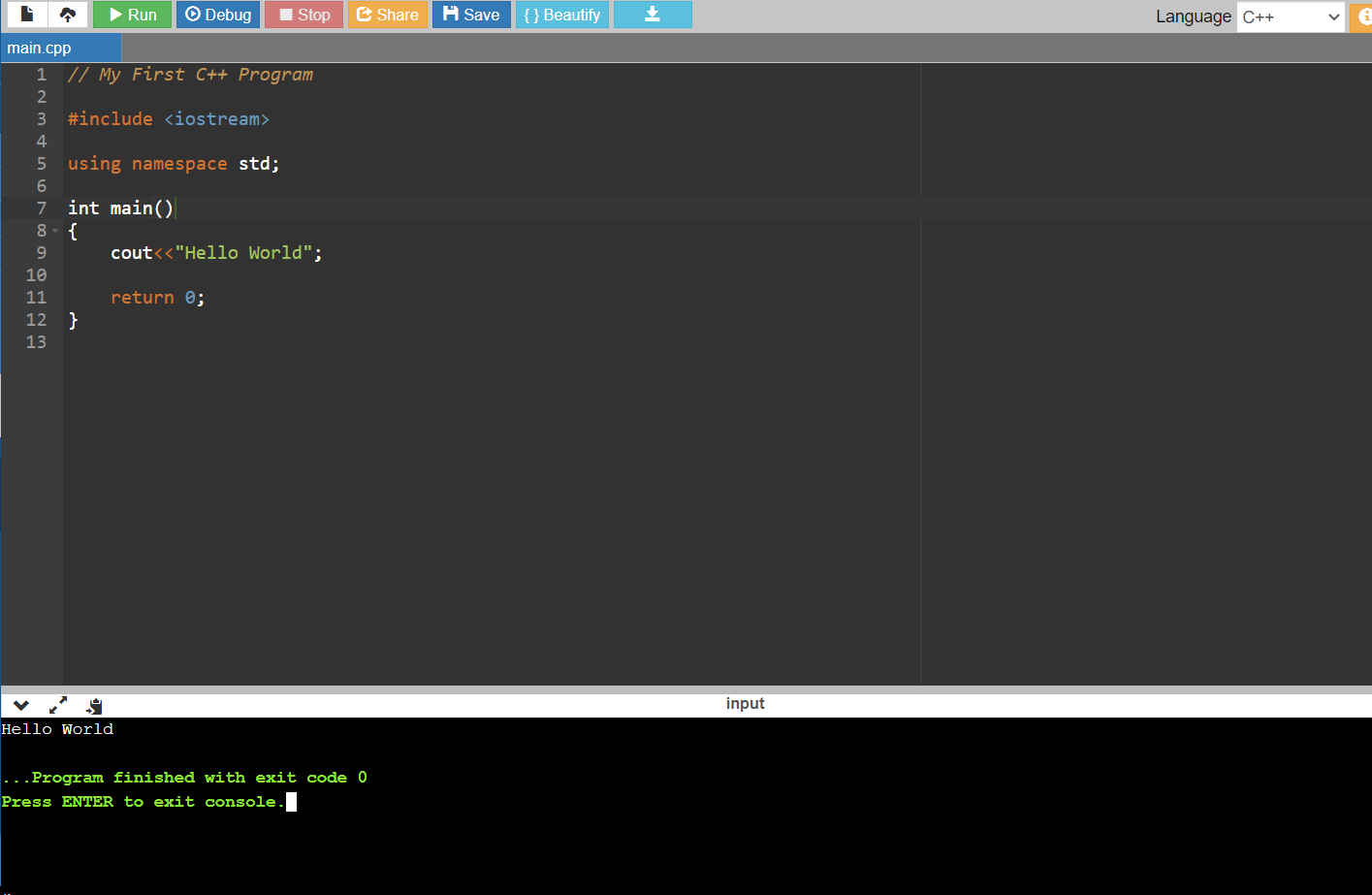Collapse the code block at line 8
The width and height of the screenshot is (1372, 895).
point(55,231)
